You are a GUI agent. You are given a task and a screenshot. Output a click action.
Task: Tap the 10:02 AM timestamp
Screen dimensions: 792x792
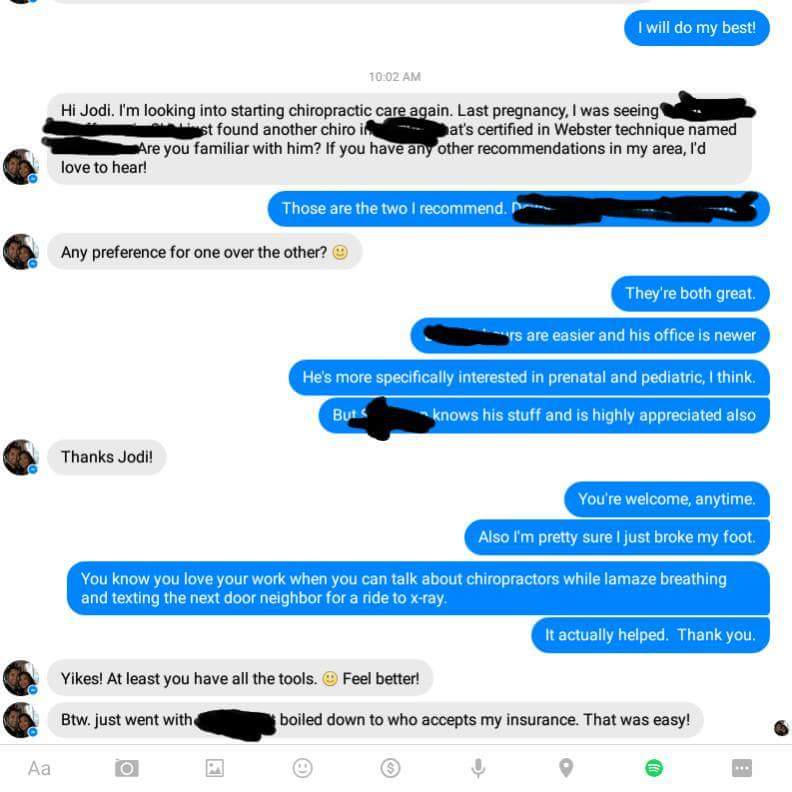tap(394, 77)
